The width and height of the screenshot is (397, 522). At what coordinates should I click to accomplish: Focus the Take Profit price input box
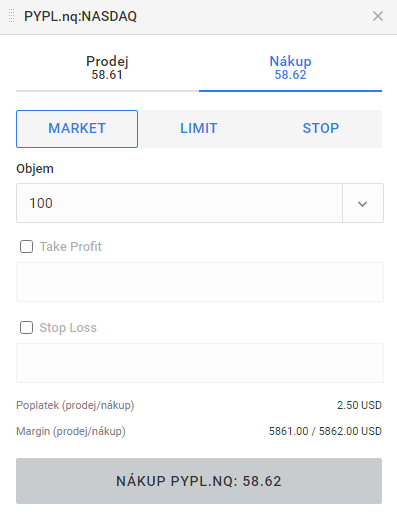200,282
